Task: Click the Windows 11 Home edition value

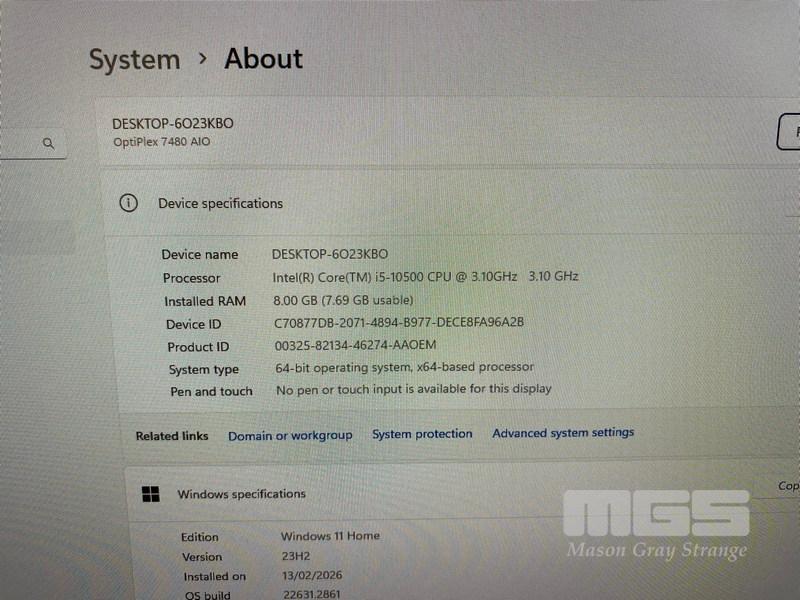Action: (330, 536)
